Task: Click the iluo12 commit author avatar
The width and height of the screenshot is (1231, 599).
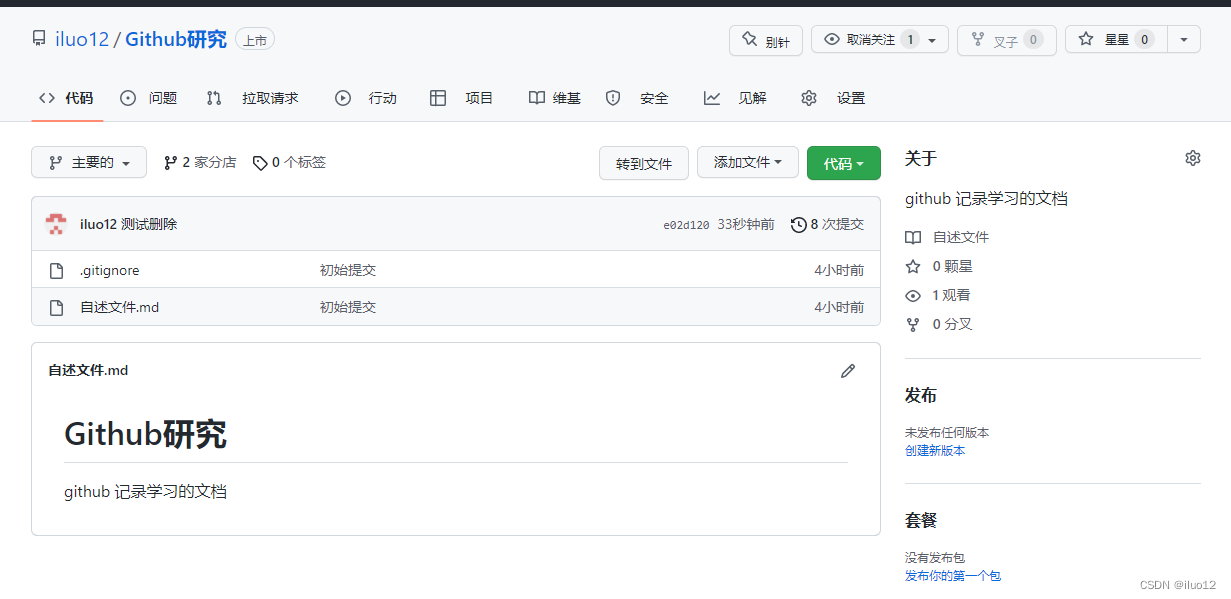Action: tap(56, 224)
